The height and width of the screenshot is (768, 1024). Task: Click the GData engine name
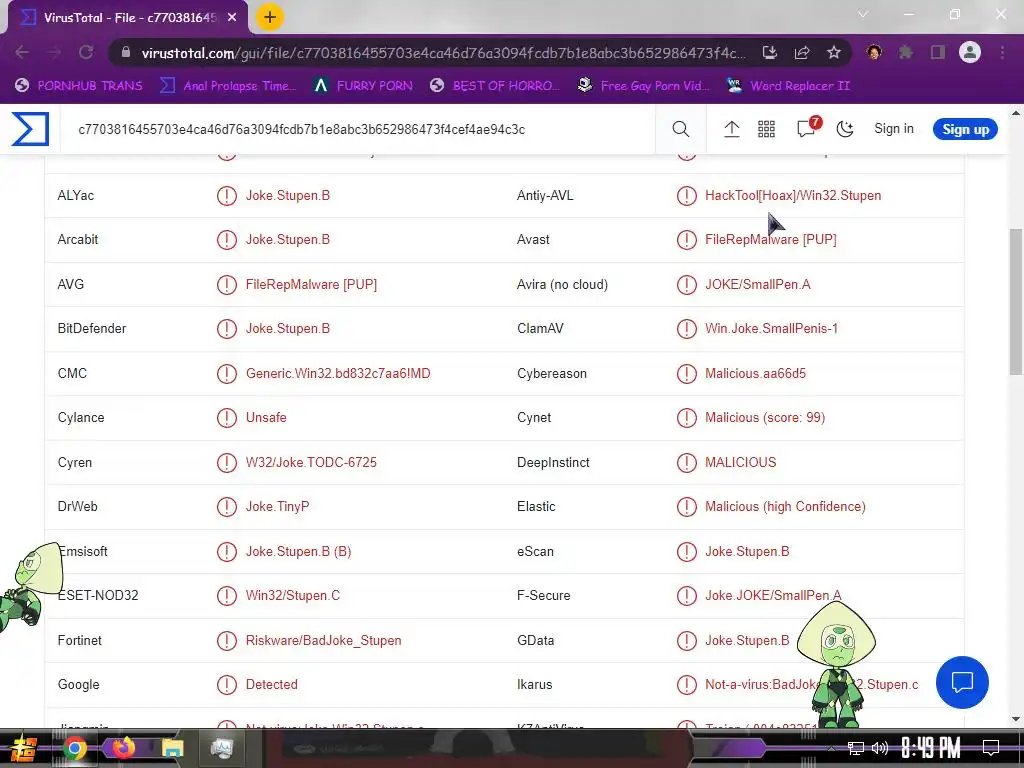pos(536,641)
